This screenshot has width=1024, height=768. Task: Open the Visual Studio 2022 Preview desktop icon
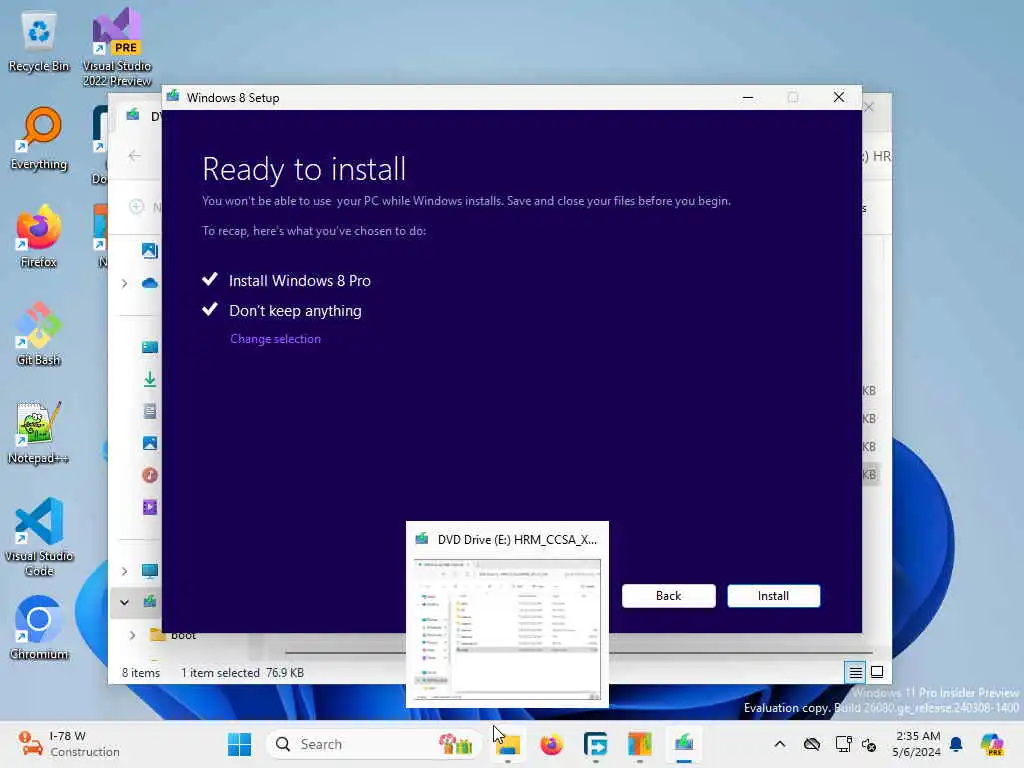117,48
